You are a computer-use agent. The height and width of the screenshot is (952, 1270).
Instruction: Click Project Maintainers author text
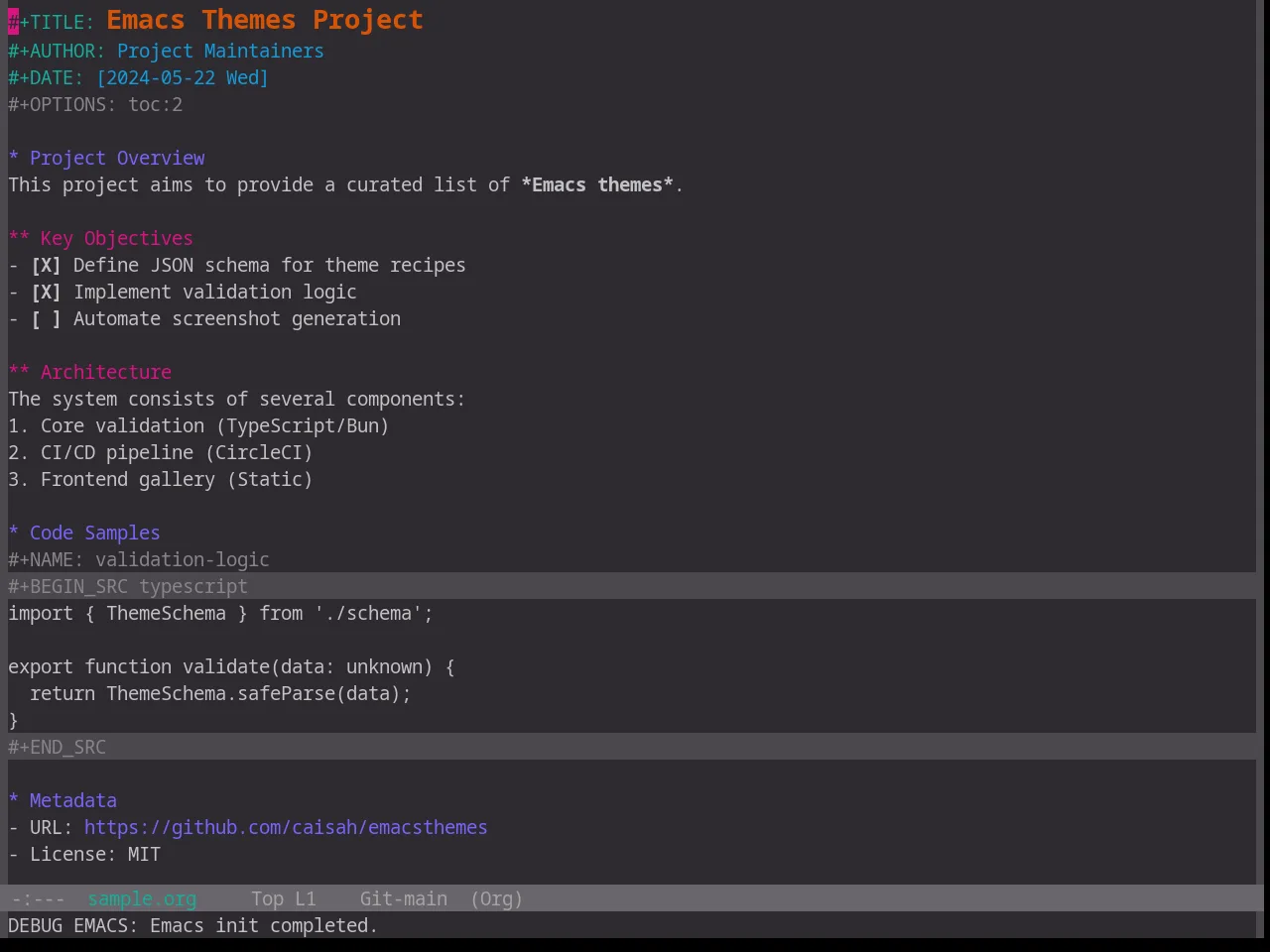[x=220, y=52]
